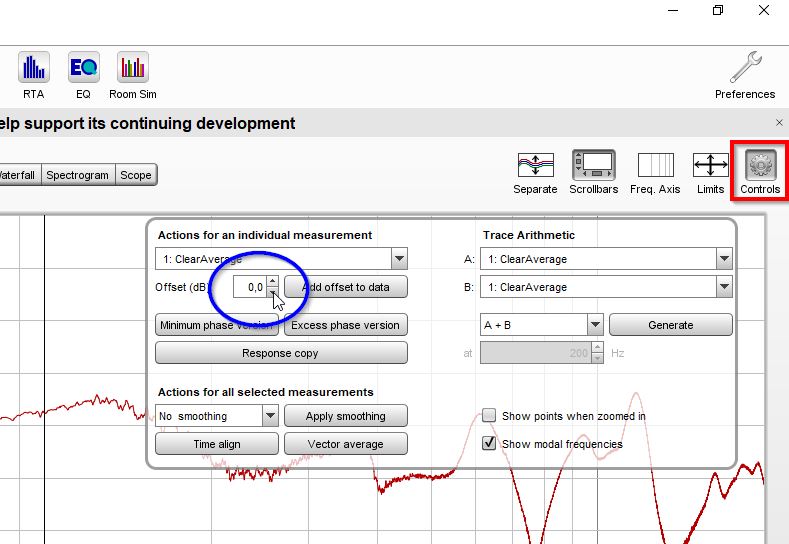The width and height of the screenshot is (789, 544).
Task: Increase Offset dB with up arrow
Action: click(x=272, y=282)
